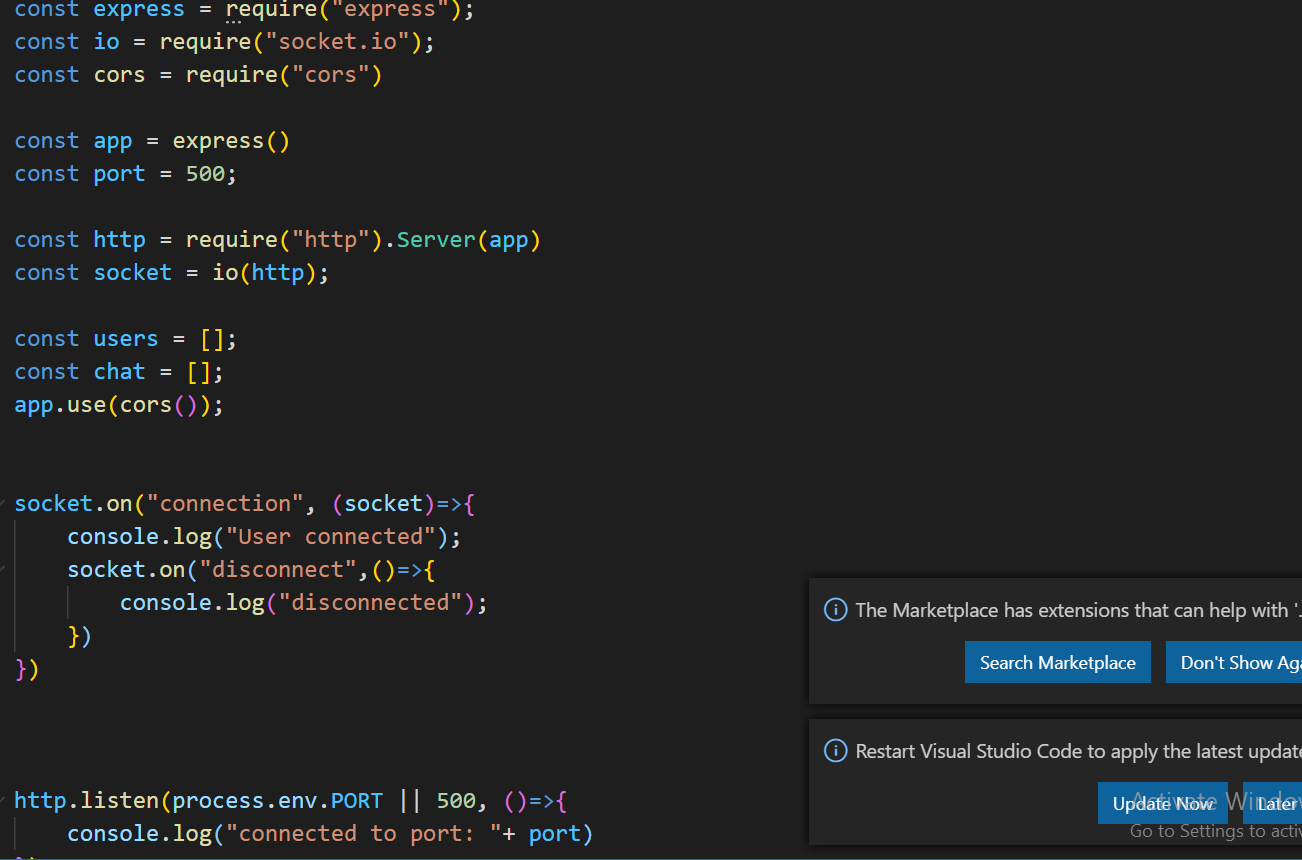Screen dimensions: 1302x860
Task: Click the chat variable declaration
Action: pyautogui.click(x=119, y=372)
